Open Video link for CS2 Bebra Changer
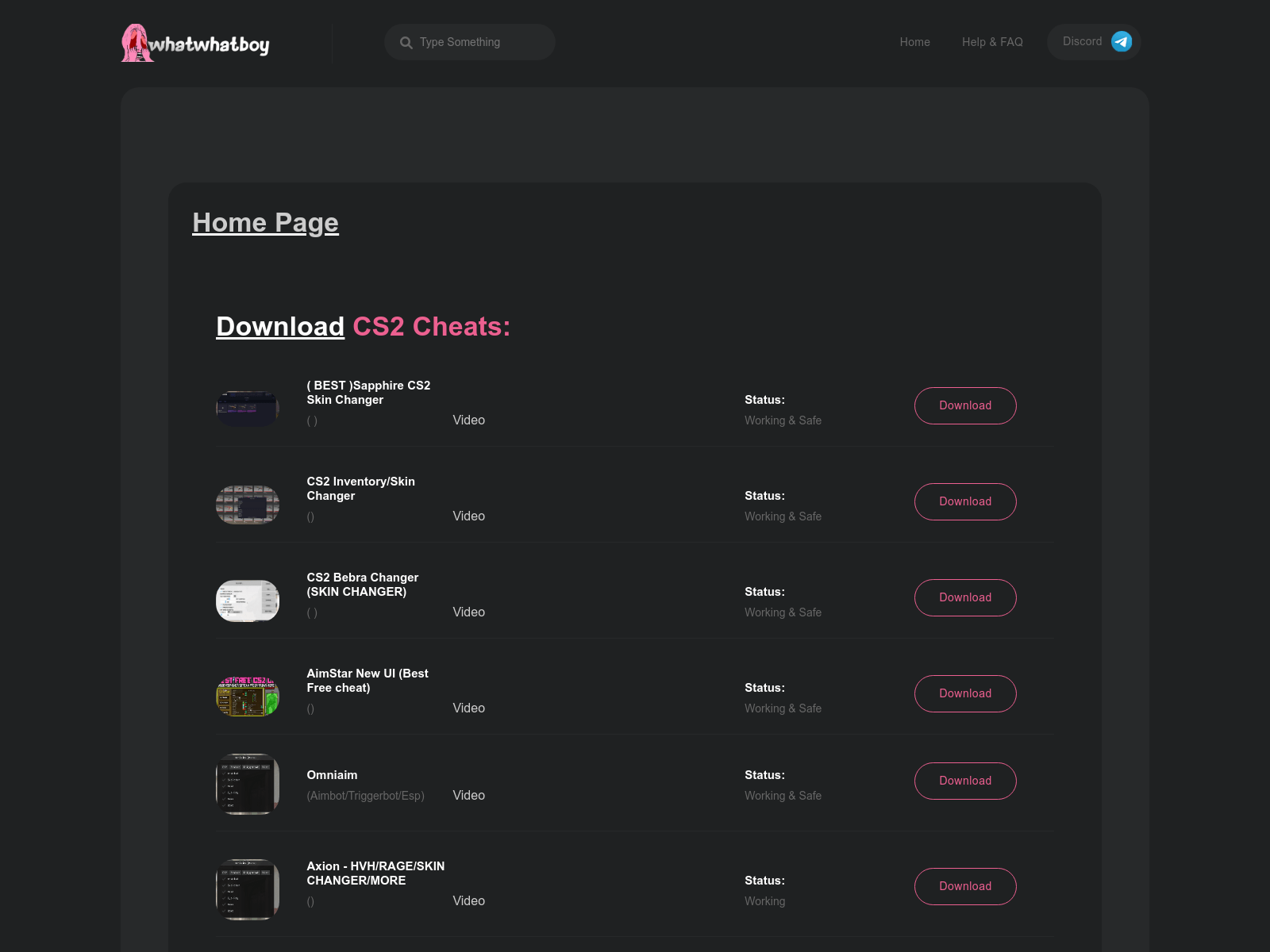 468,612
